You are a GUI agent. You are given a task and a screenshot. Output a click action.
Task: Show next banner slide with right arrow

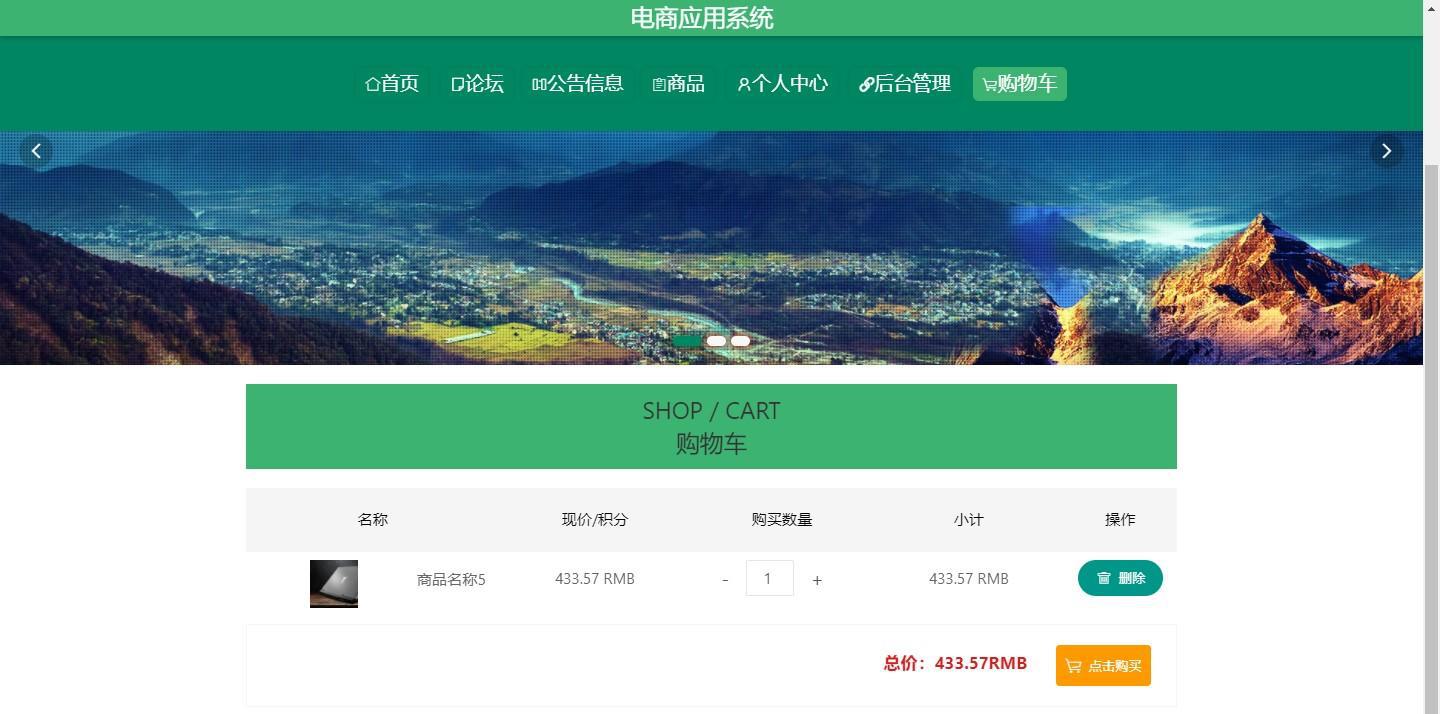click(1386, 151)
